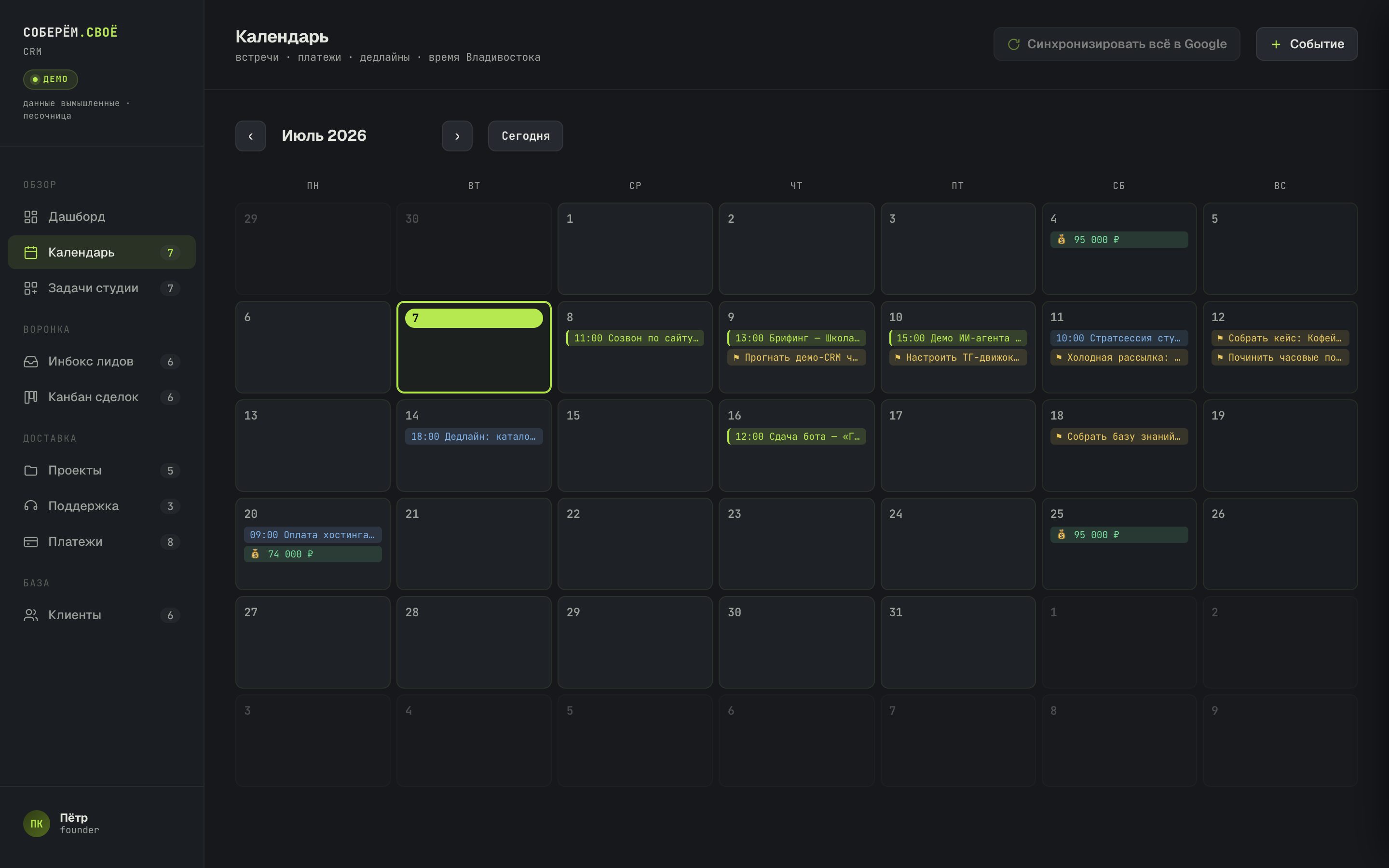Click the Поддержка headset icon
The height and width of the screenshot is (868, 1389).
30,506
